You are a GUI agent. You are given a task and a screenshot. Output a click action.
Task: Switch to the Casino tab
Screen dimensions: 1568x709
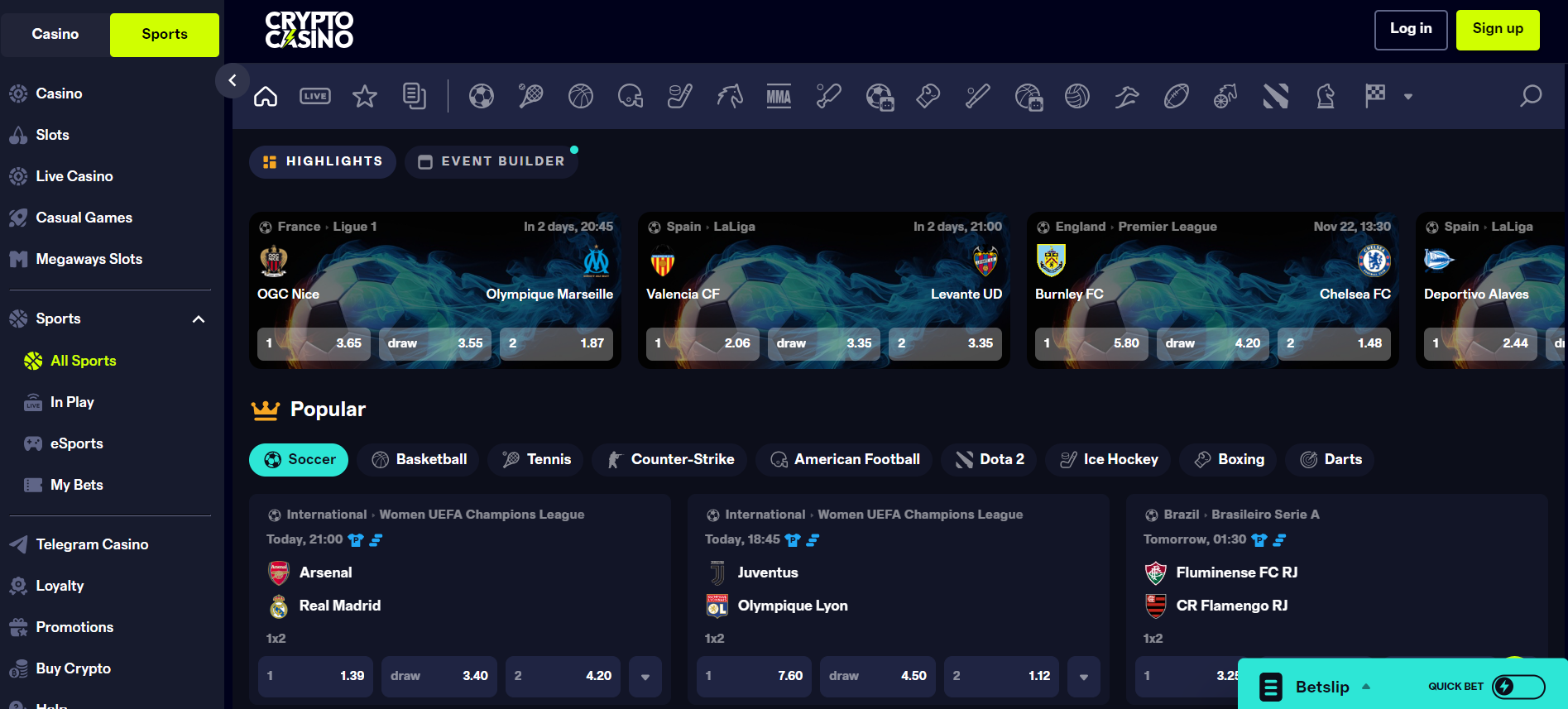click(55, 34)
